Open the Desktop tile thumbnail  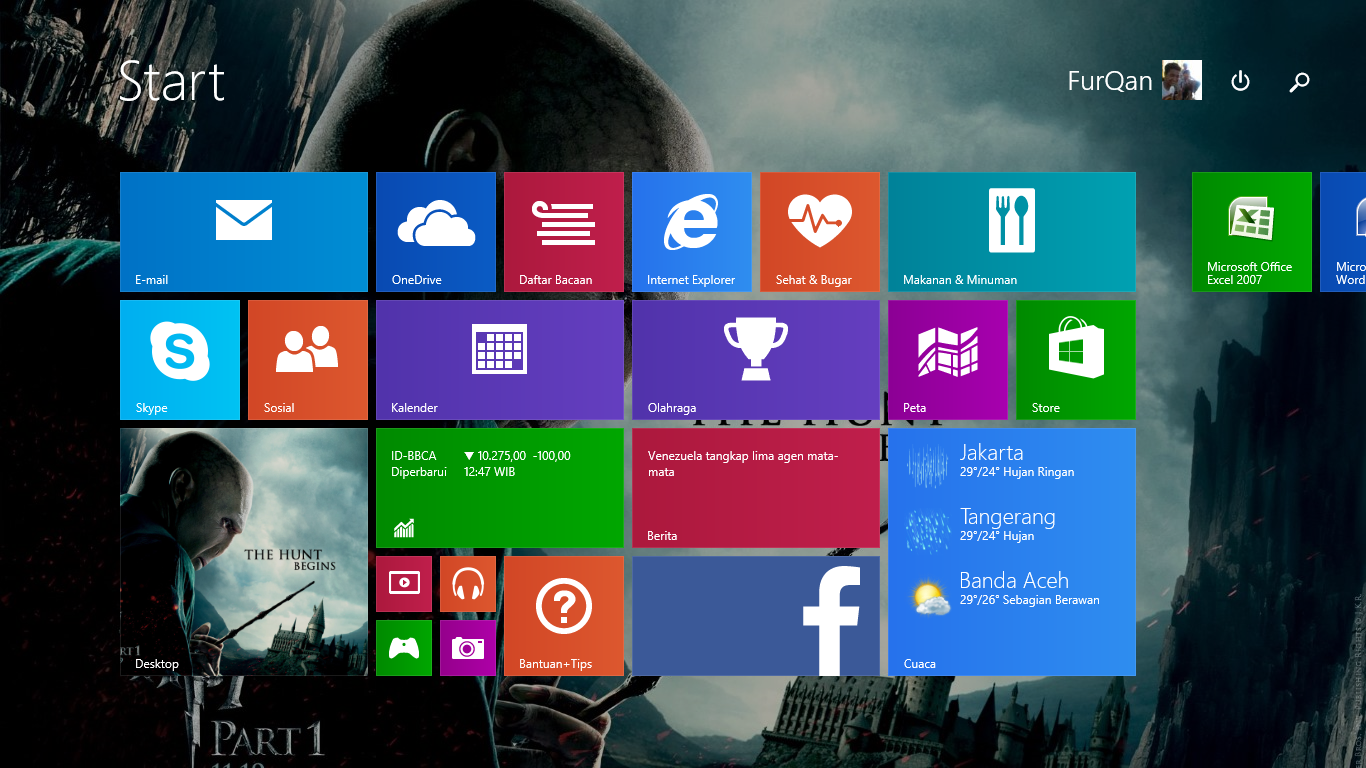pos(244,552)
